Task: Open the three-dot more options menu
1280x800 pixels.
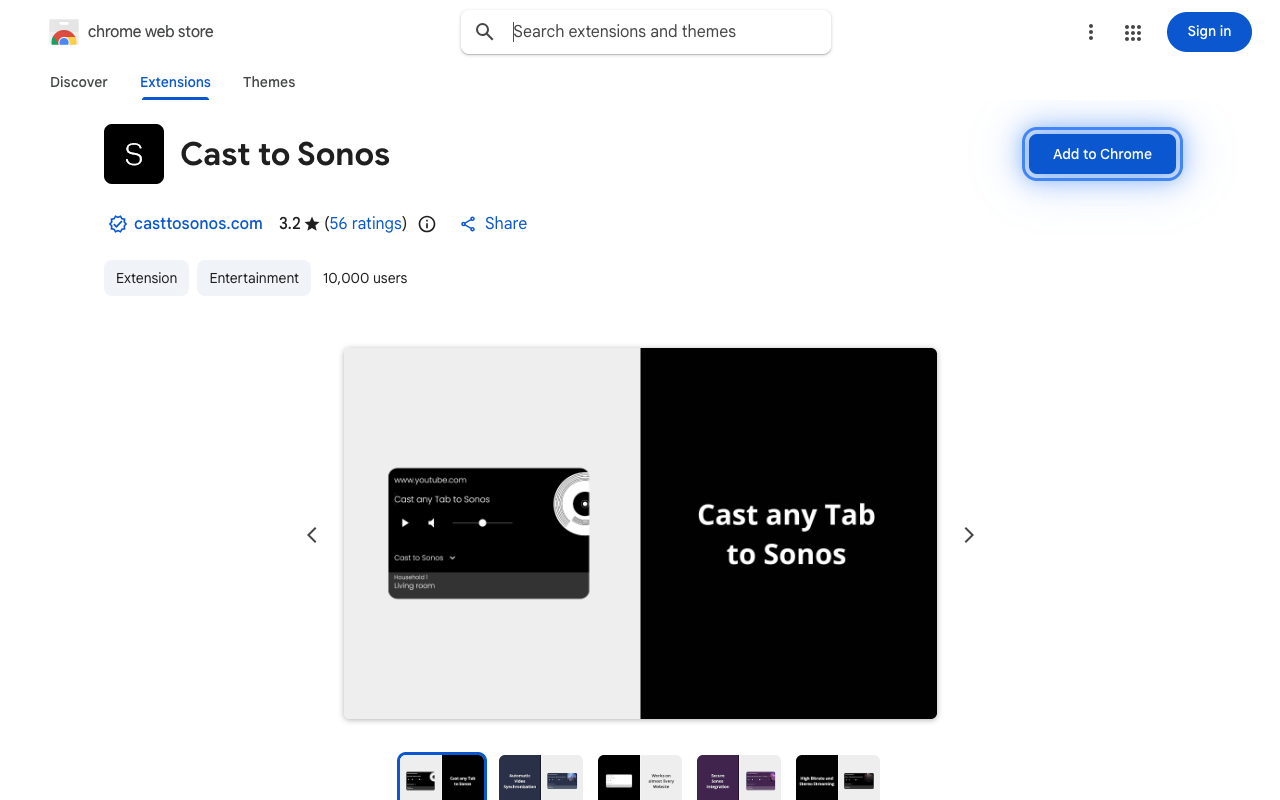Action: (x=1091, y=32)
